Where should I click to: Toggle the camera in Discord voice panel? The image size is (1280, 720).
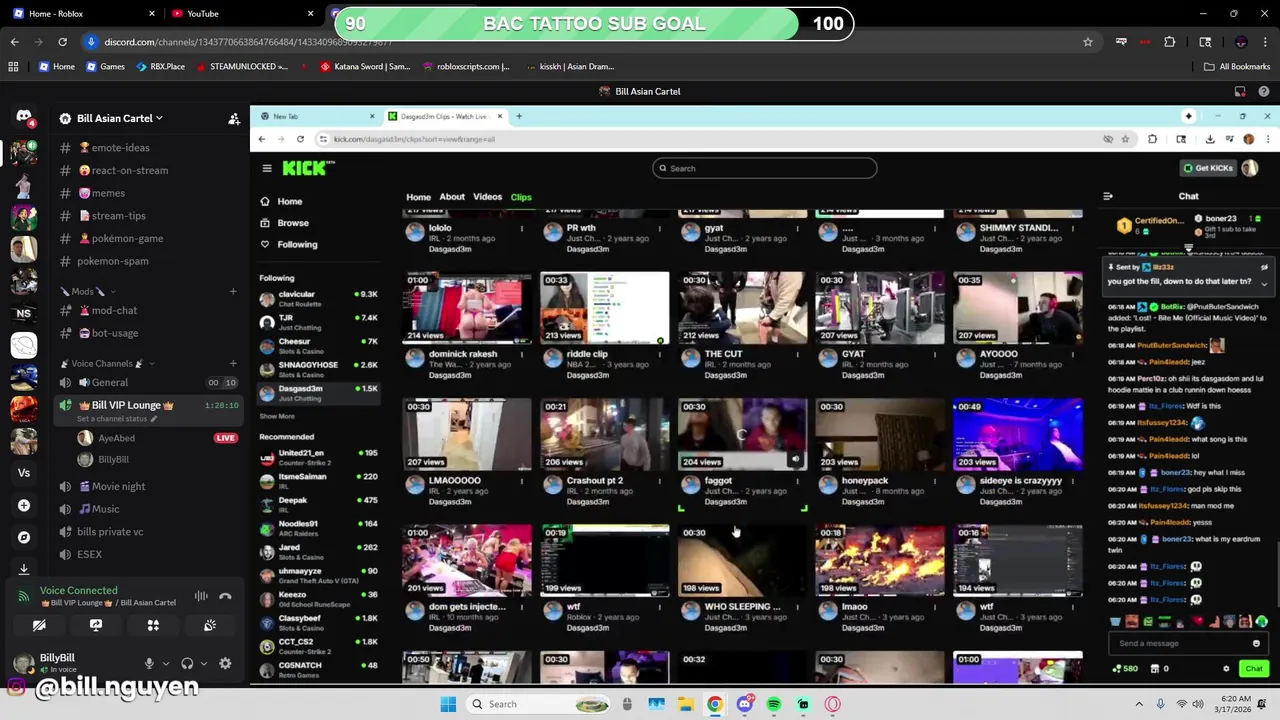[39, 625]
